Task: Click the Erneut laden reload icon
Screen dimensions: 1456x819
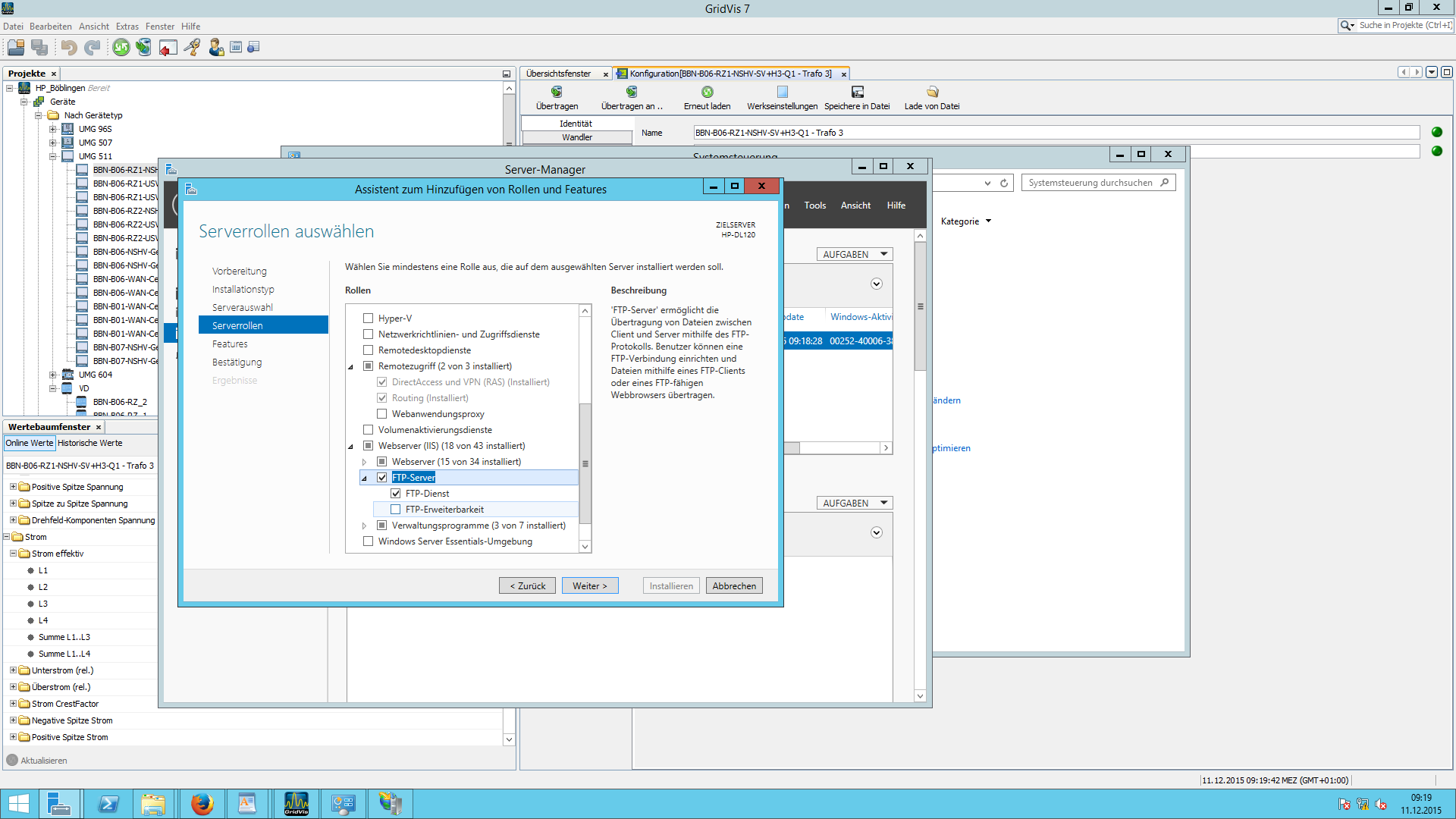Action: (x=707, y=92)
